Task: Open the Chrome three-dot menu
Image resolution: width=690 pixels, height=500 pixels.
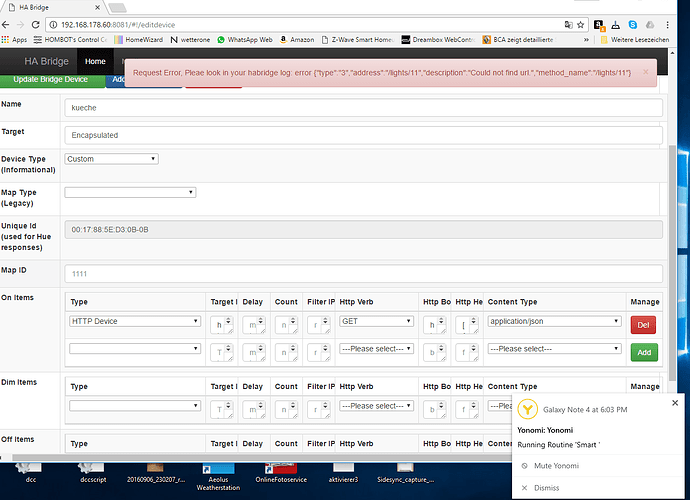Action: pyautogui.click(x=667, y=25)
